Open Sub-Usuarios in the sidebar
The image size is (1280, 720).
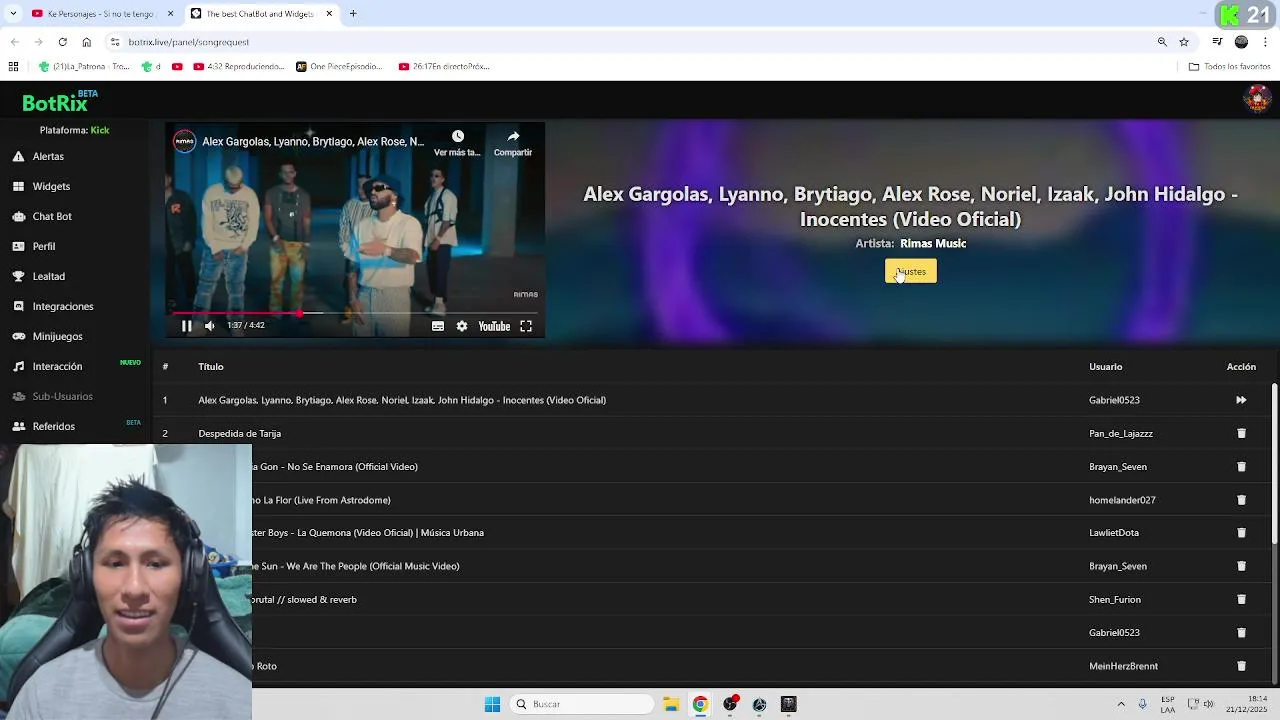[x=62, y=397]
